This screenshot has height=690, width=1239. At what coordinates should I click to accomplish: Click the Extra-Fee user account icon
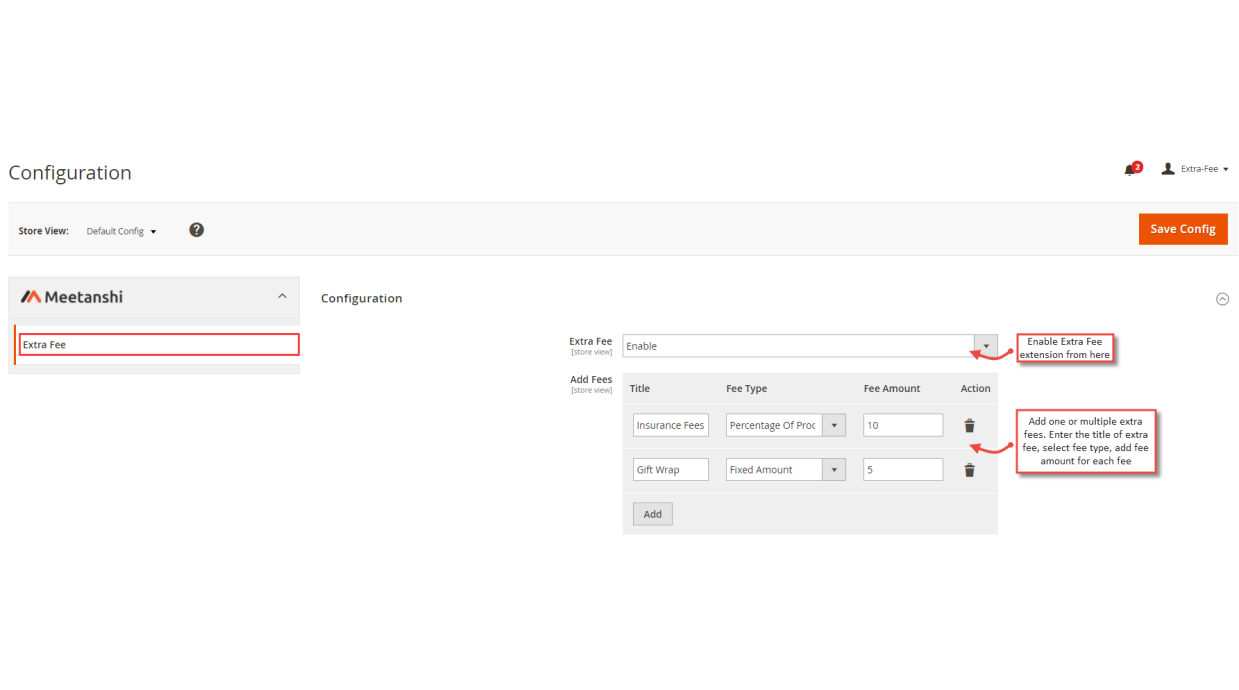(x=1167, y=169)
